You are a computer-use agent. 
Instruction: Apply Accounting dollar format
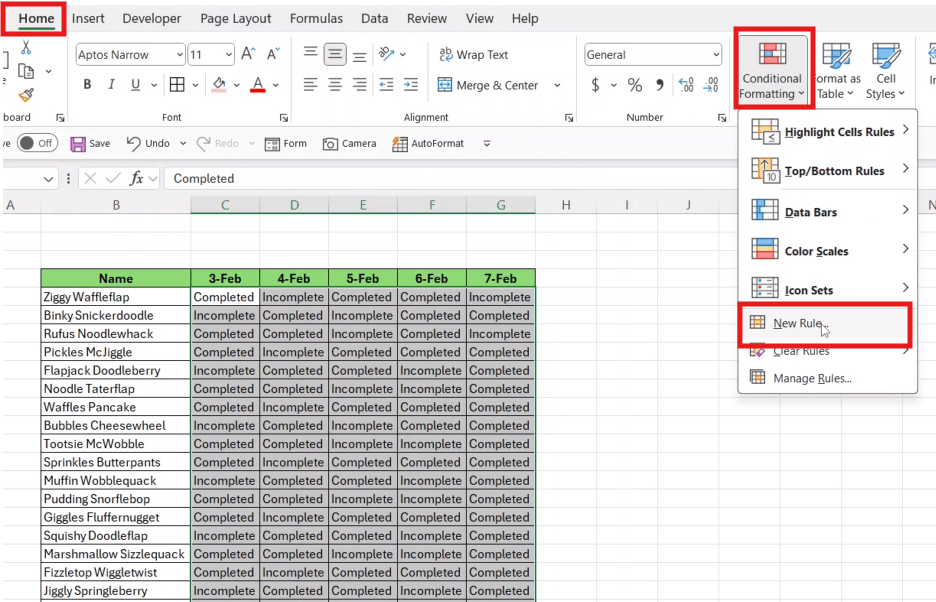tap(595, 85)
